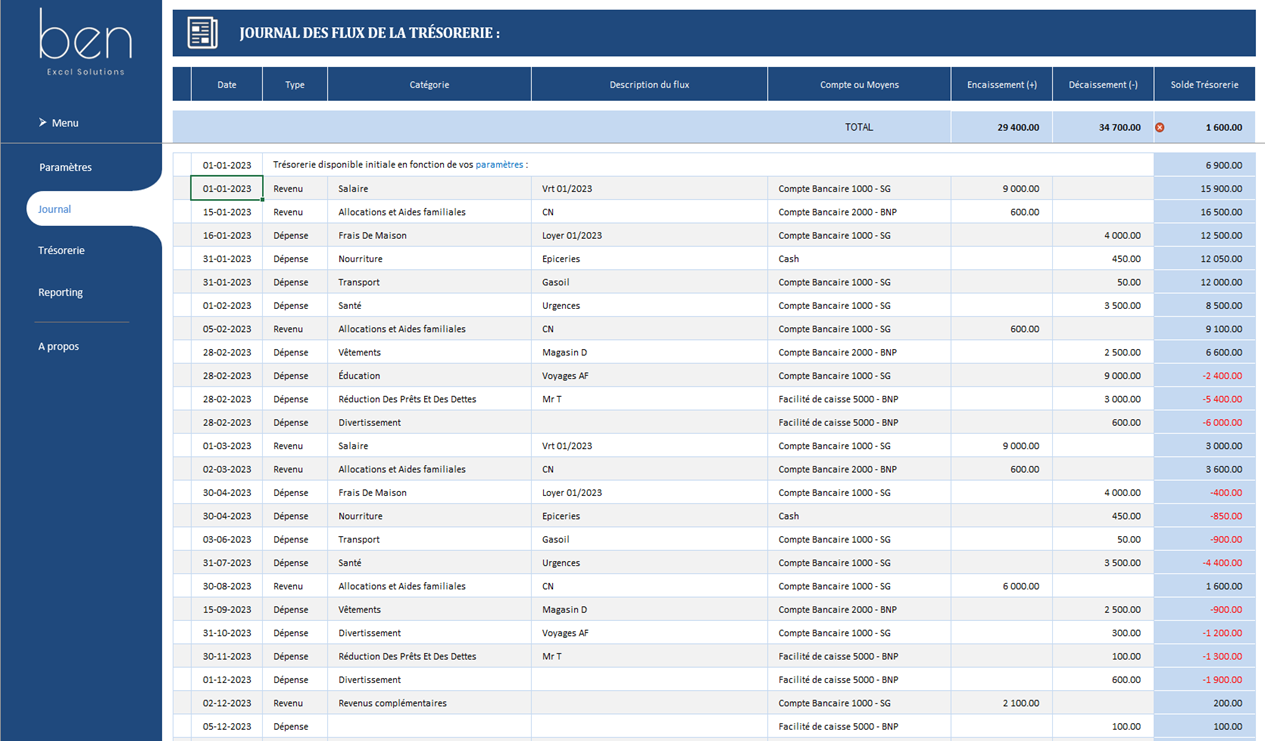The height and width of the screenshot is (741, 1265).
Task: Click the Gasoil description on 31-01-2023 row
Action: tap(649, 282)
